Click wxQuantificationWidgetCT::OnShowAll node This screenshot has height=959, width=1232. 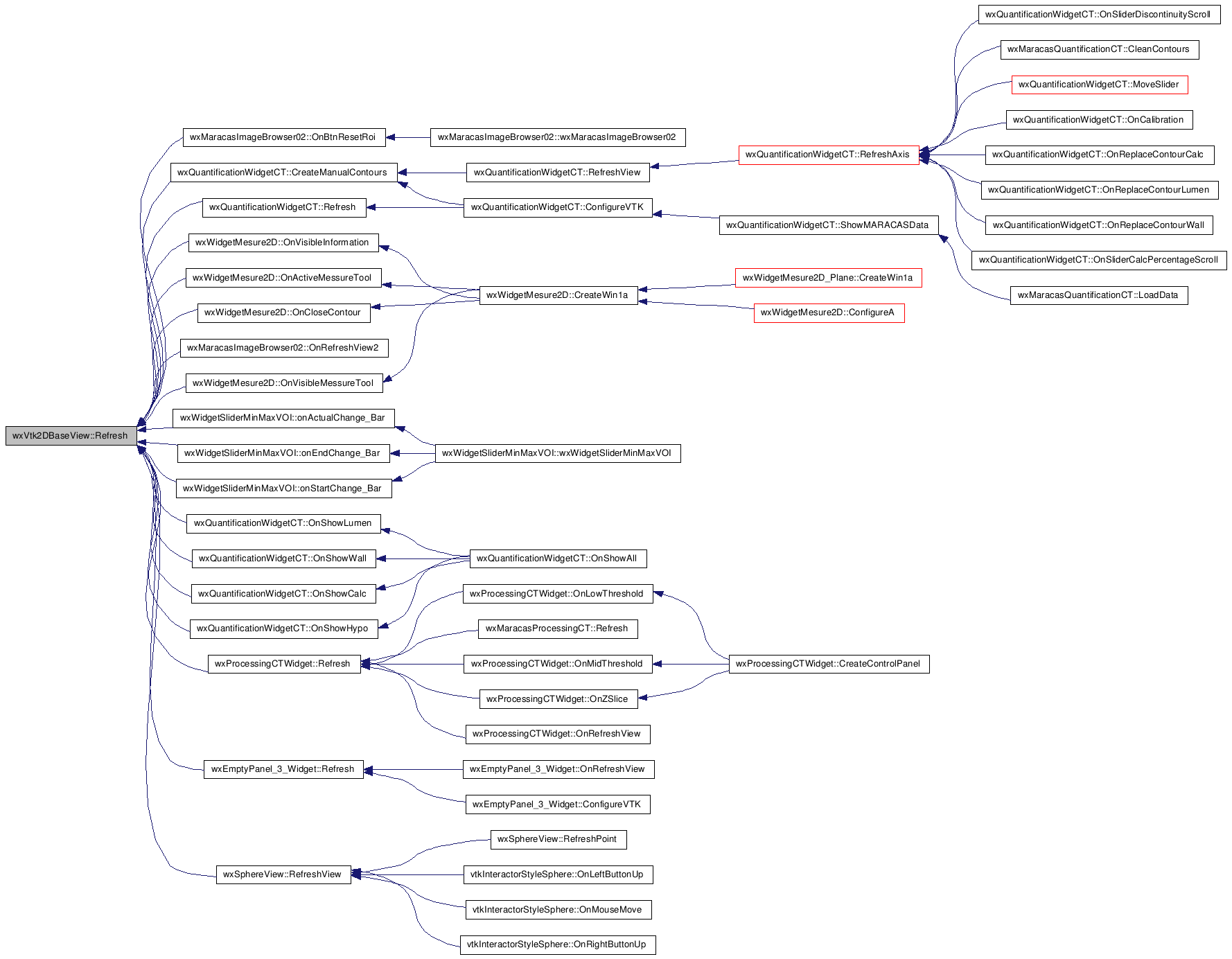click(x=558, y=558)
